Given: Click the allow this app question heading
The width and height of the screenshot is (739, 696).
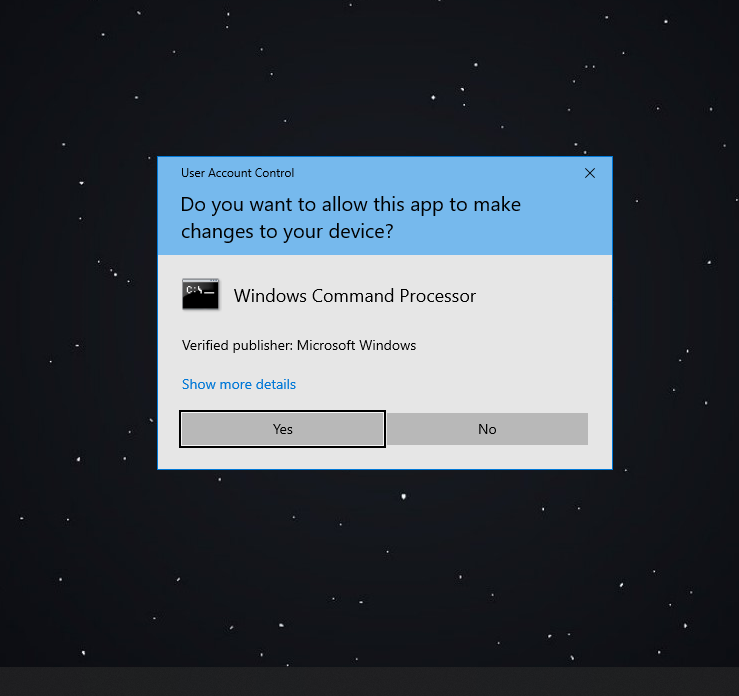Looking at the screenshot, I should click(351, 218).
